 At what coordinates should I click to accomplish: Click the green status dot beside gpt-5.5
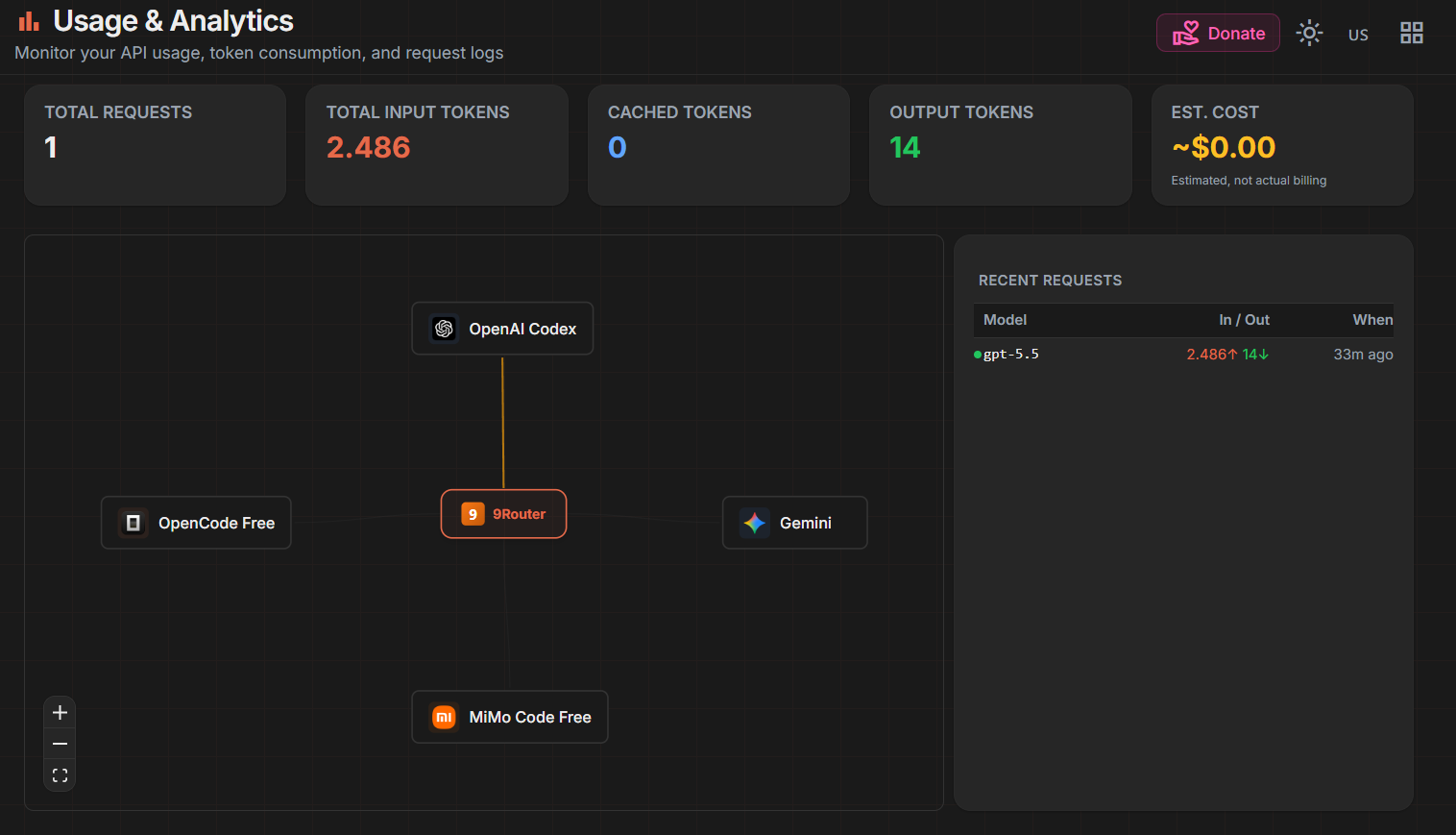(978, 355)
